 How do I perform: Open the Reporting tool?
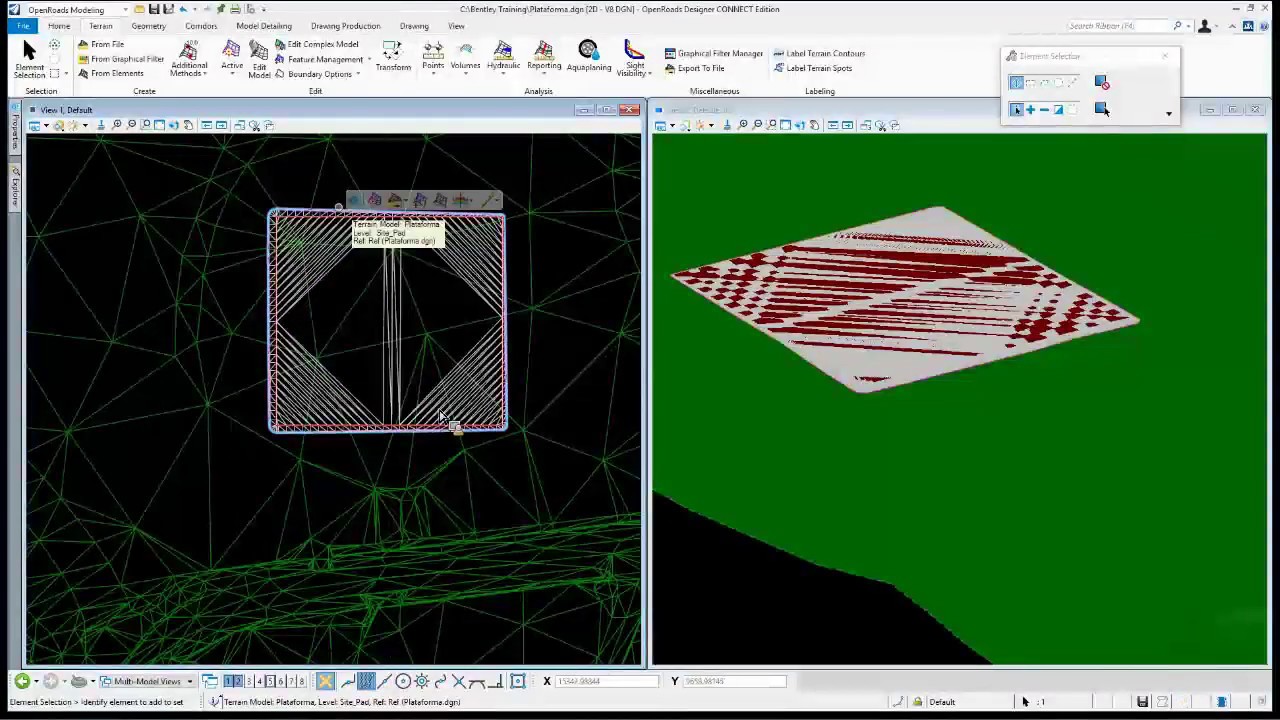[x=544, y=57]
